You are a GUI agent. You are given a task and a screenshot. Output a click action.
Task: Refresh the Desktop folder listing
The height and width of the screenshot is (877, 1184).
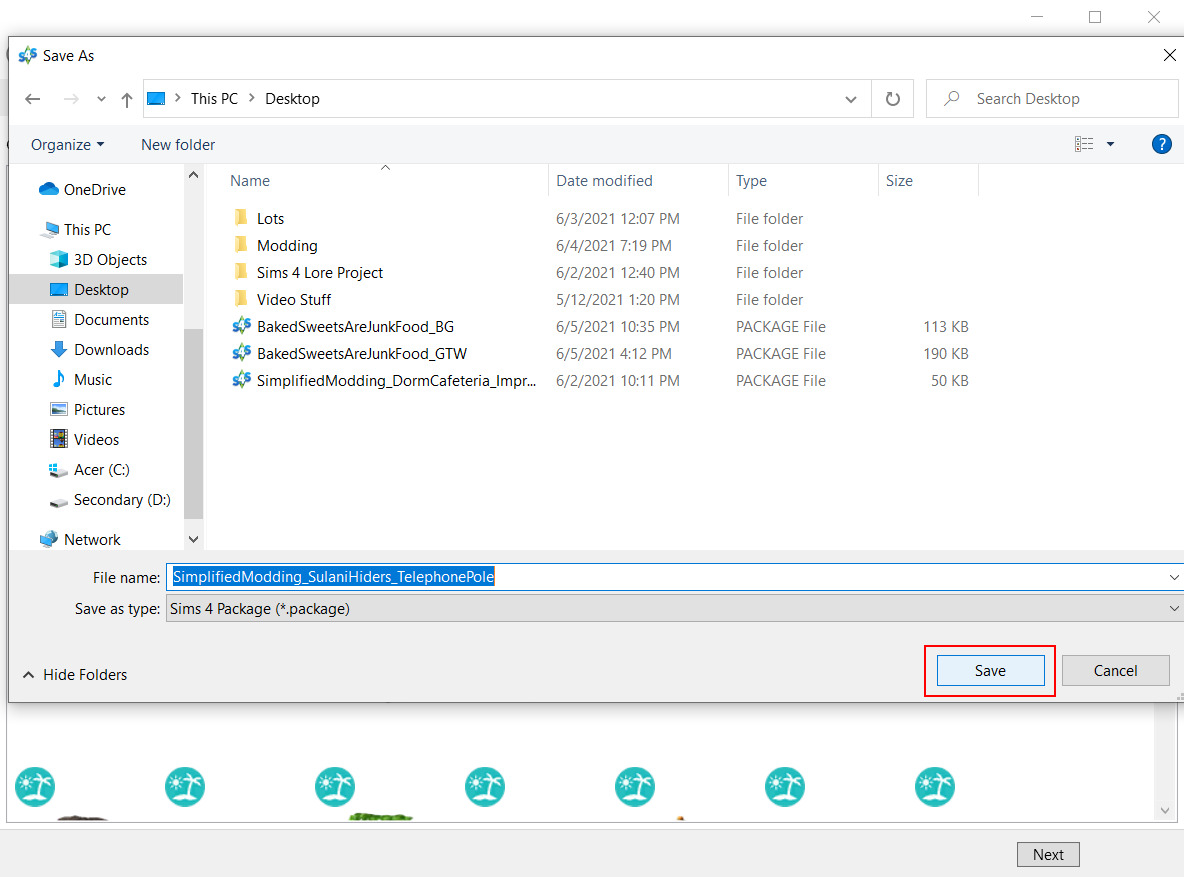pos(893,99)
